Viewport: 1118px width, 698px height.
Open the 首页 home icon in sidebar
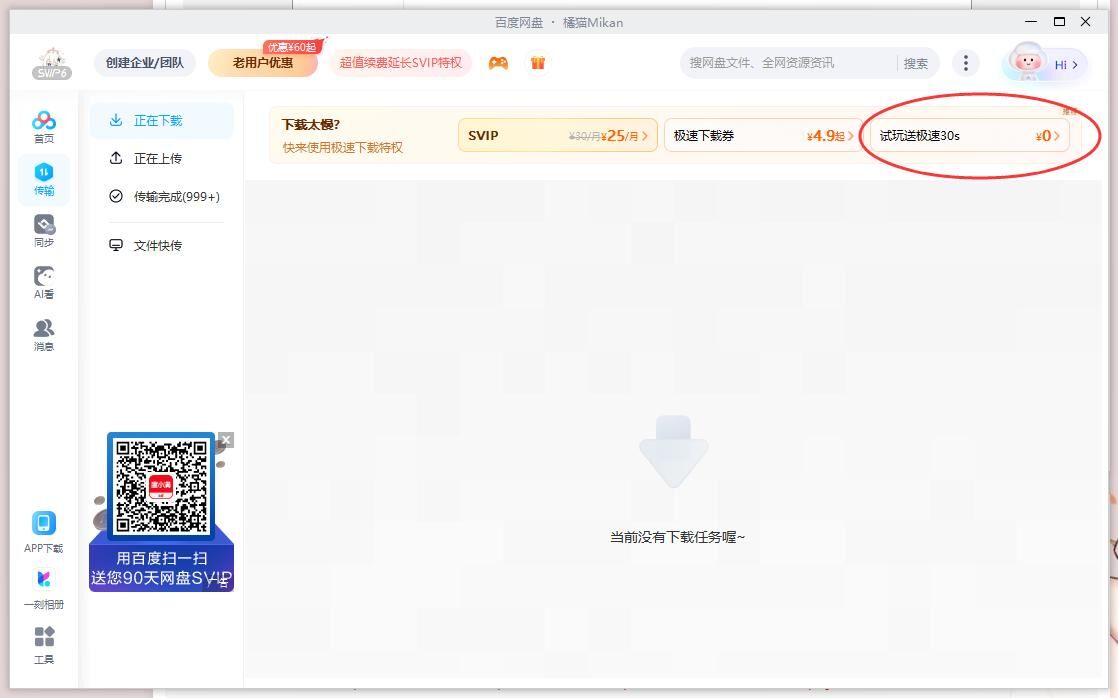(x=44, y=127)
